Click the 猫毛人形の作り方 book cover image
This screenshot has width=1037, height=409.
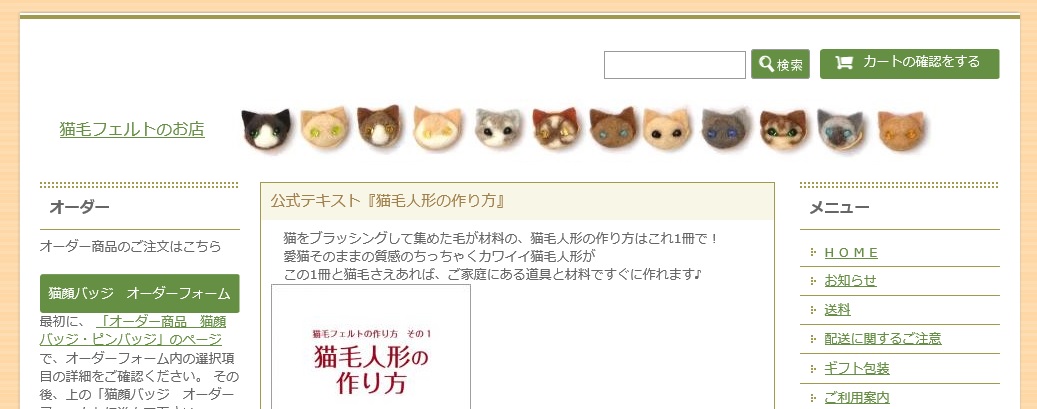[x=371, y=347]
